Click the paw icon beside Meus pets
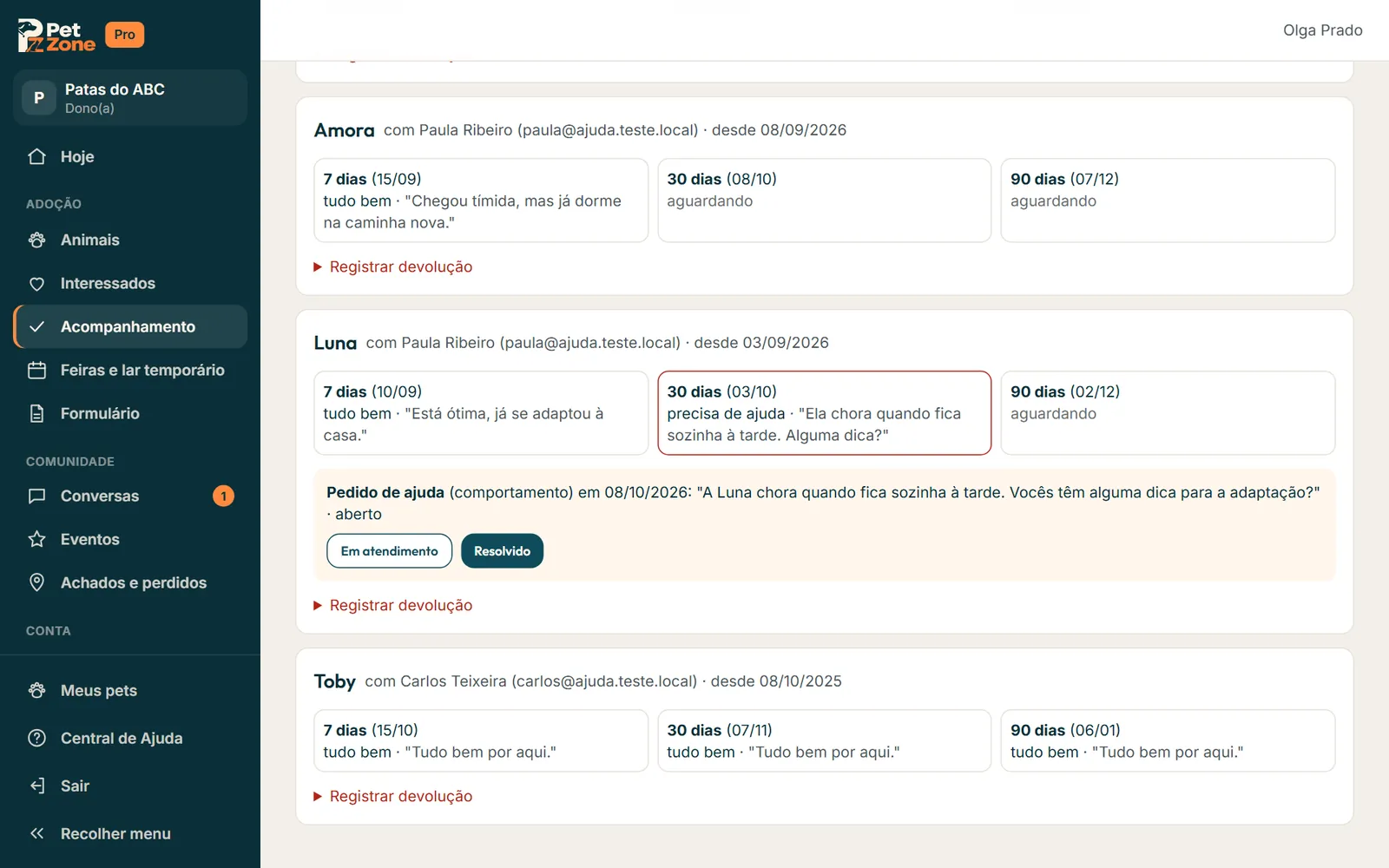1389x868 pixels. 36,691
